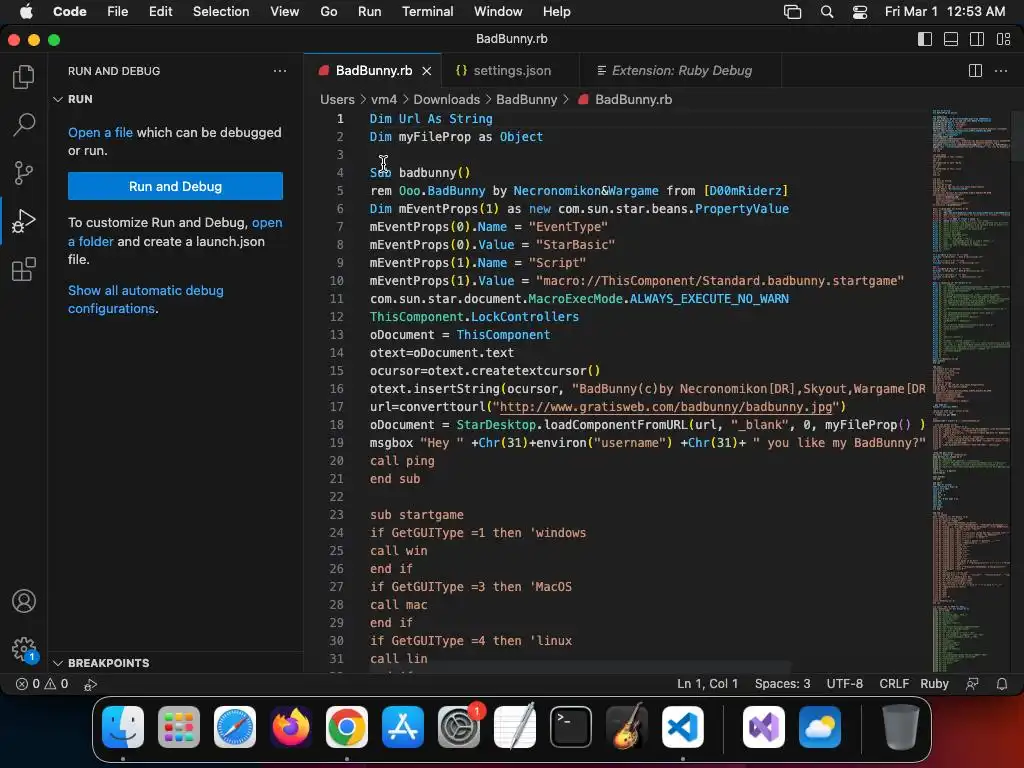Open Run and Debug panel ellipsis menu
This screenshot has height=768, width=1024.
tap(280, 71)
